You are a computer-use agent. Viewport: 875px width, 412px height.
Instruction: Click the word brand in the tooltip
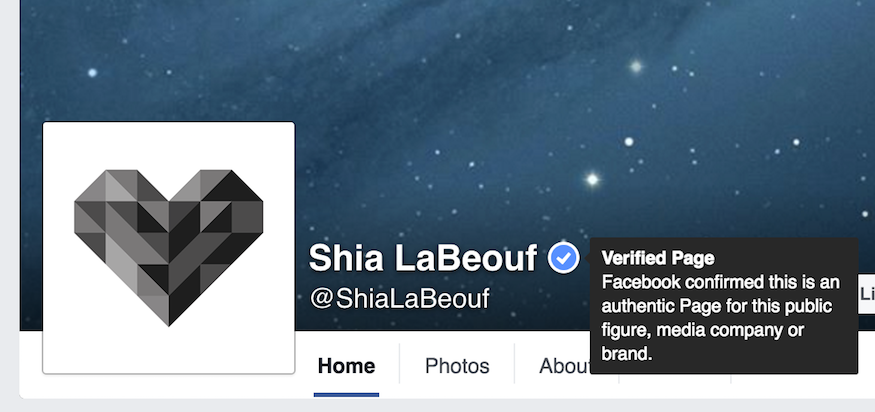pyautogui.click(x=626, y=353)
